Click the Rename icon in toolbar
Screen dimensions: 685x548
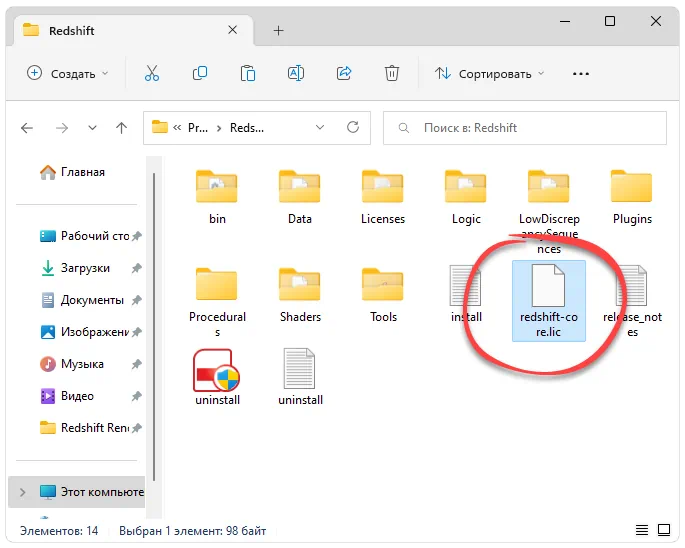[296, 73]
